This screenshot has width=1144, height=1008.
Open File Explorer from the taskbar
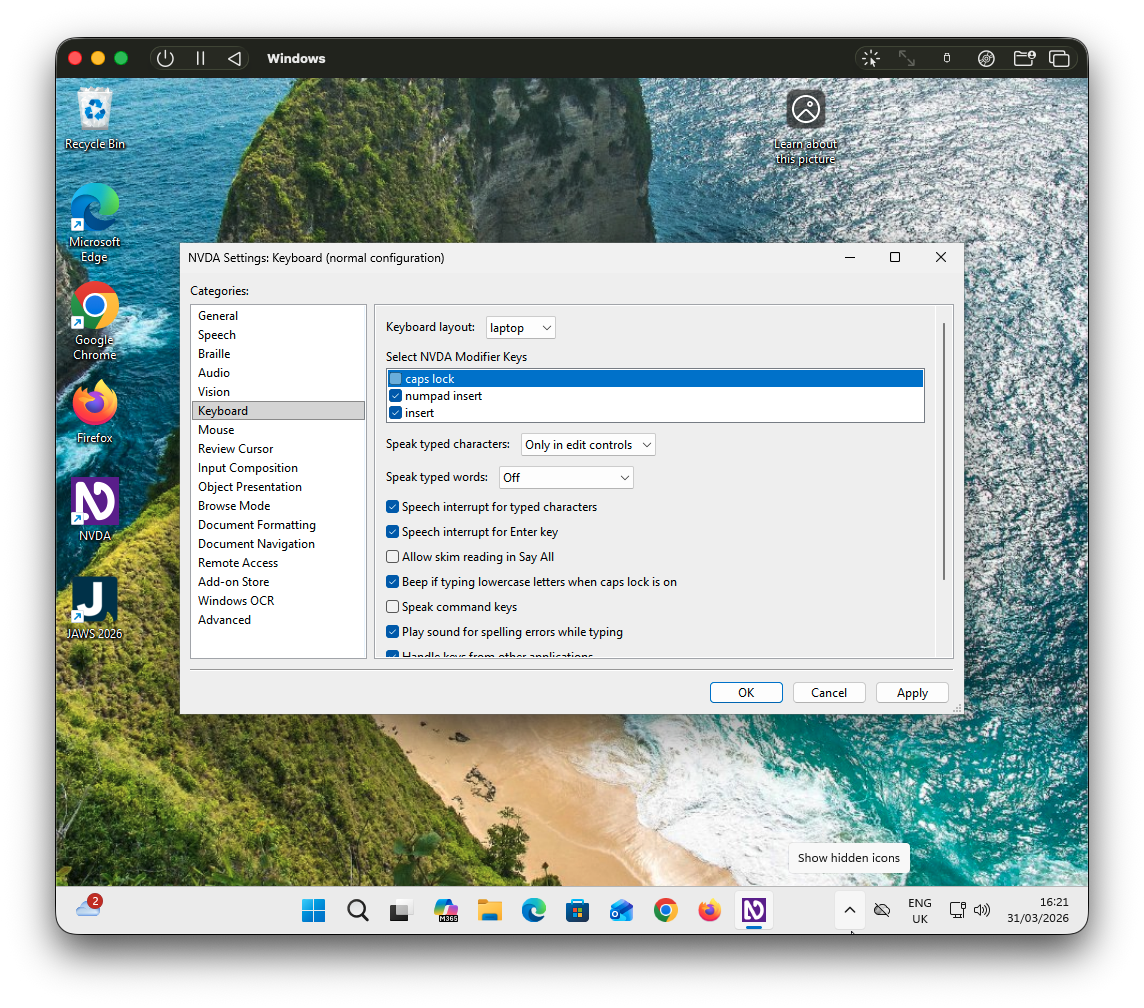(x=489, y=911)
